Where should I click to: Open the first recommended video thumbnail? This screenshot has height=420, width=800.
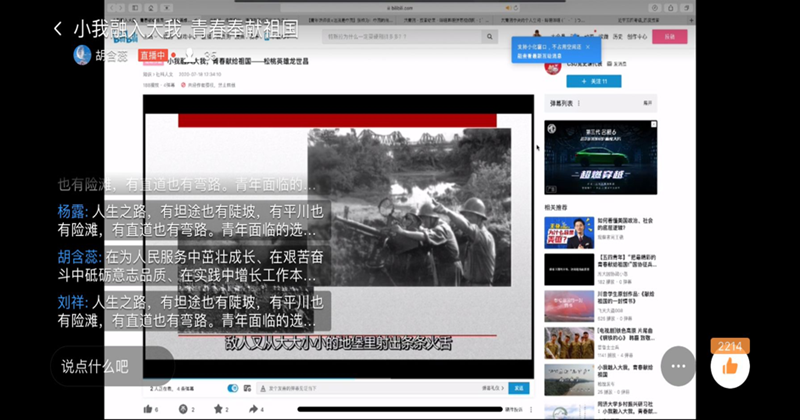point(568,234)
